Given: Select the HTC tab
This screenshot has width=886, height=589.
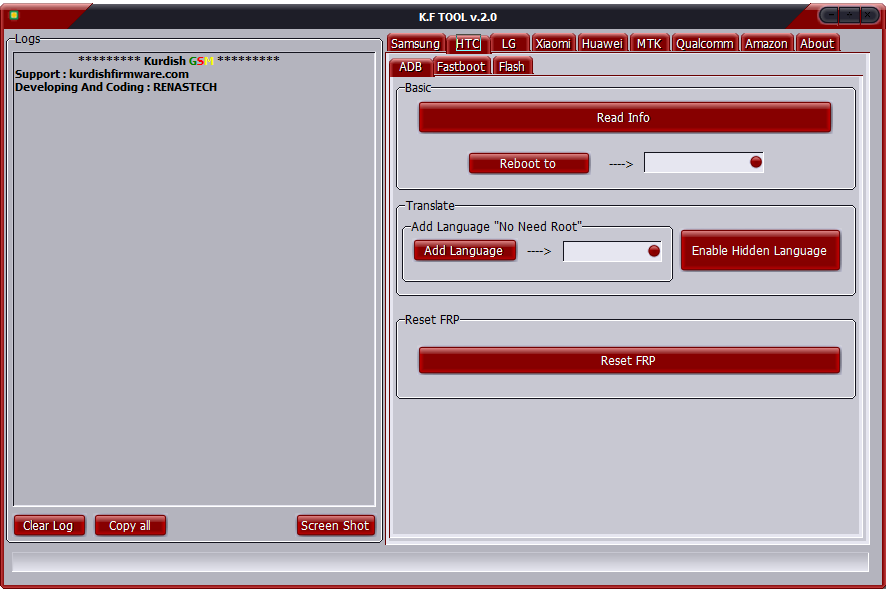Looking at the screenshot, I should pos(468,44).
